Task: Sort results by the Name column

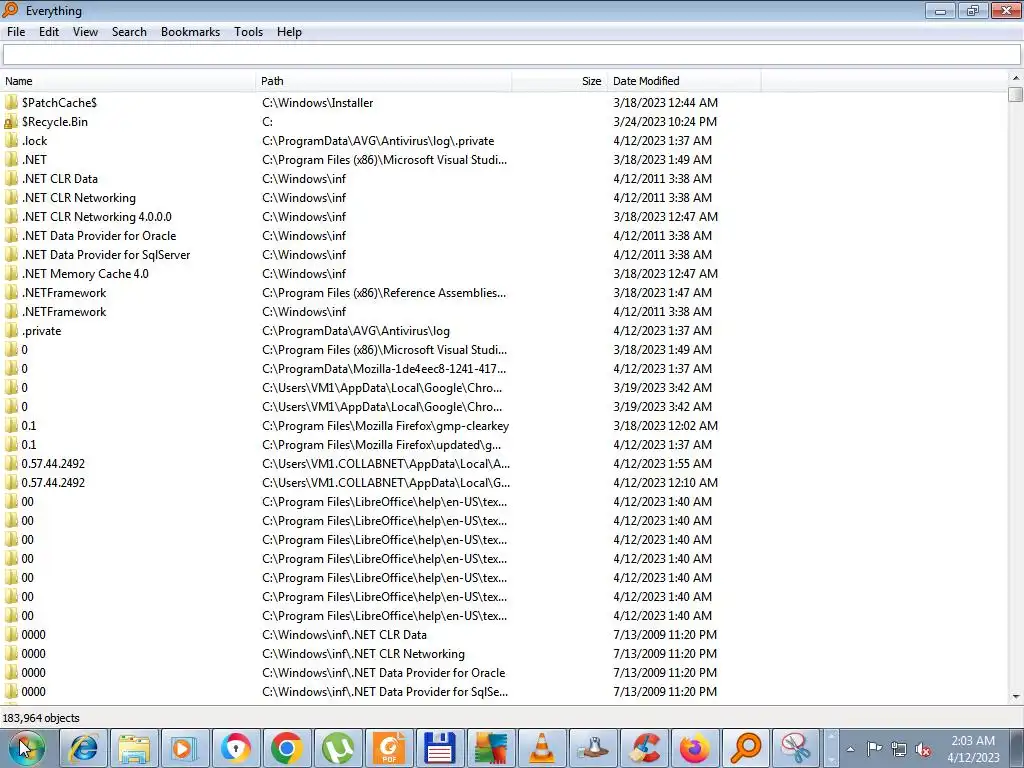Action: 128,81
